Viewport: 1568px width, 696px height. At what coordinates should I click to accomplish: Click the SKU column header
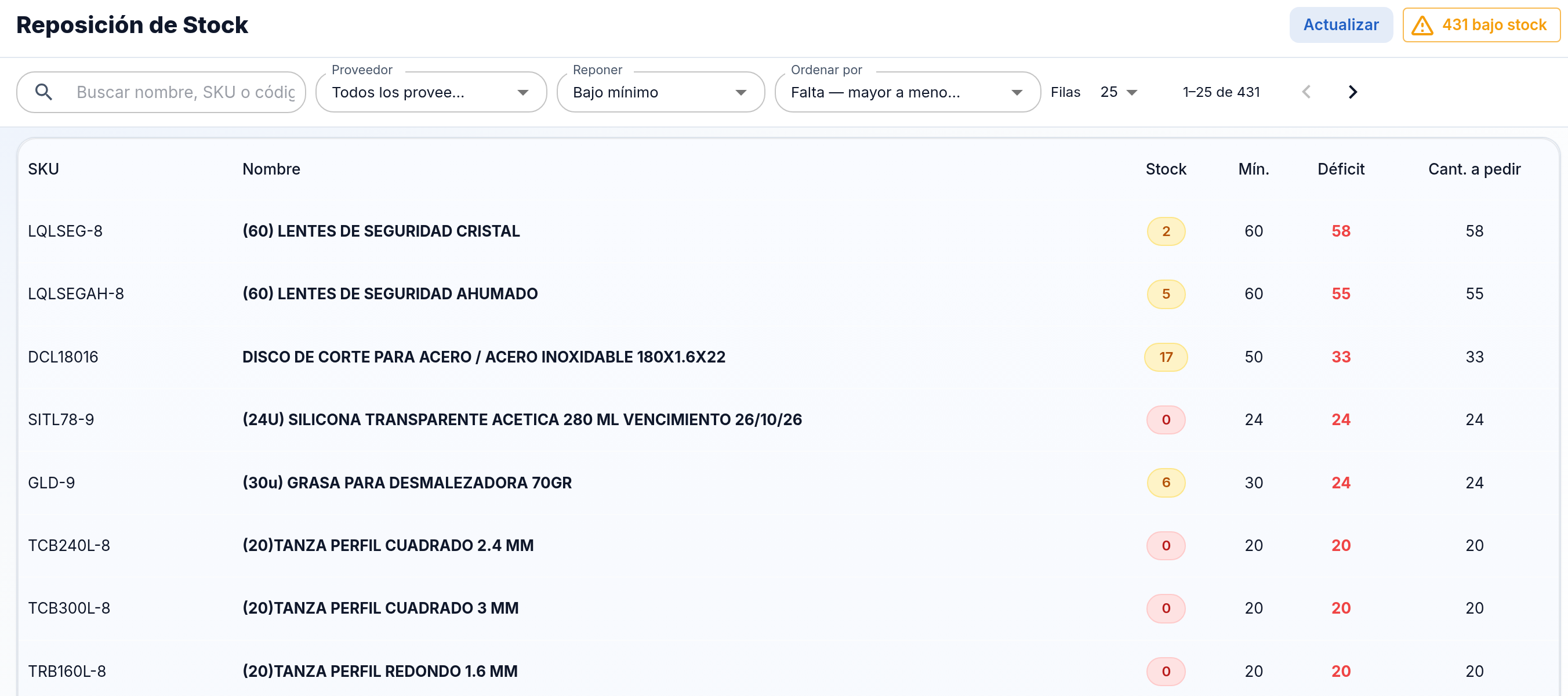click(x=43, y=169)
